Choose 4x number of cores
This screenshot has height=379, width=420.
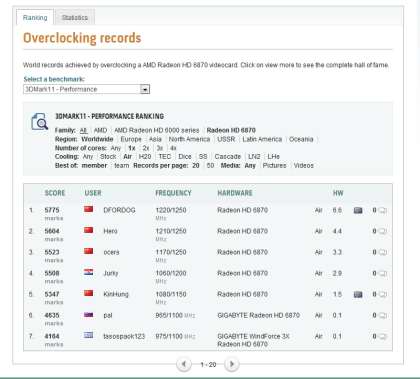(x=173, y=148)
